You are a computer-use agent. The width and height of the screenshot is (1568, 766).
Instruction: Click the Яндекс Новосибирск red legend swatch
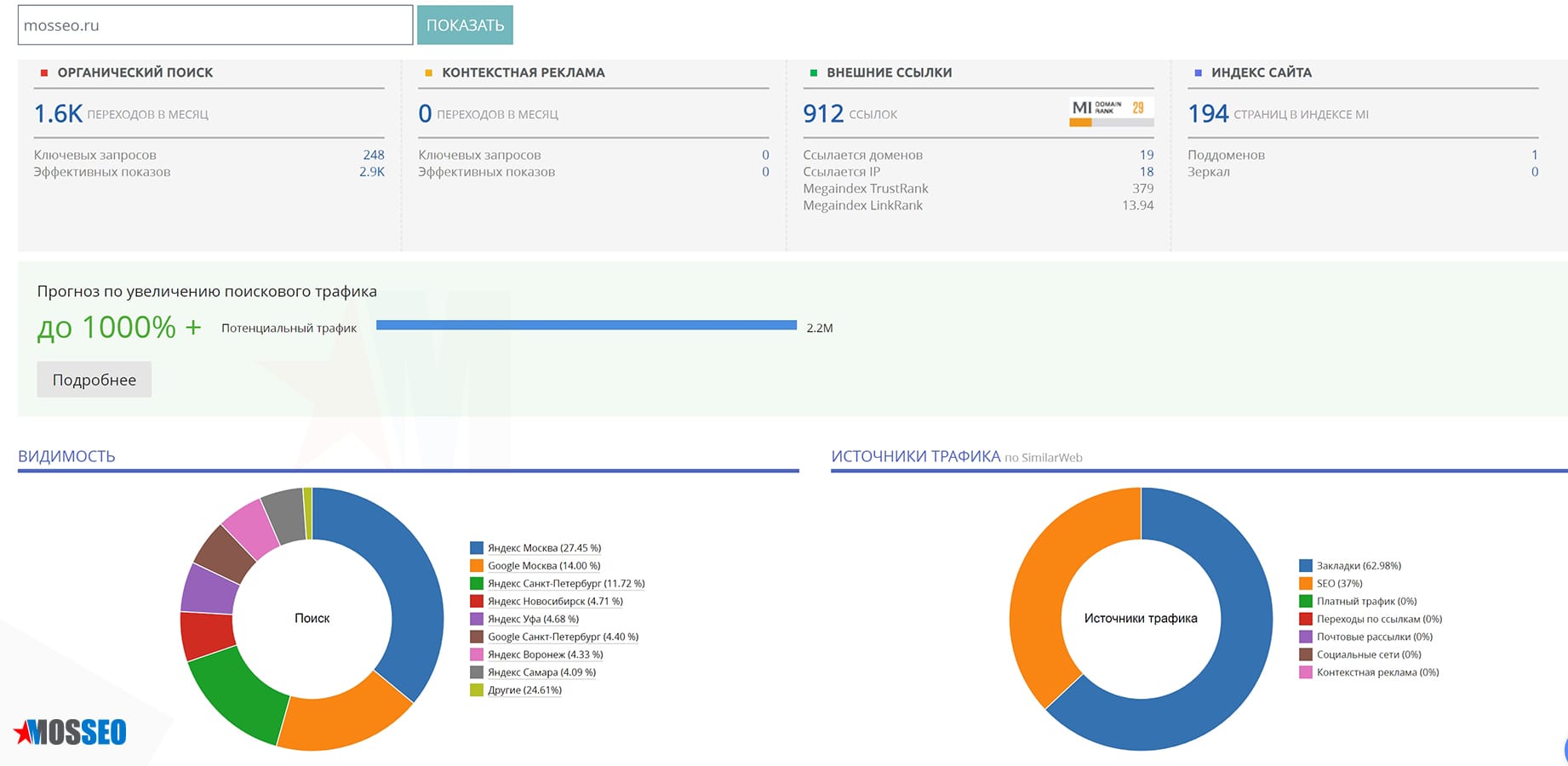click(477, 602)
